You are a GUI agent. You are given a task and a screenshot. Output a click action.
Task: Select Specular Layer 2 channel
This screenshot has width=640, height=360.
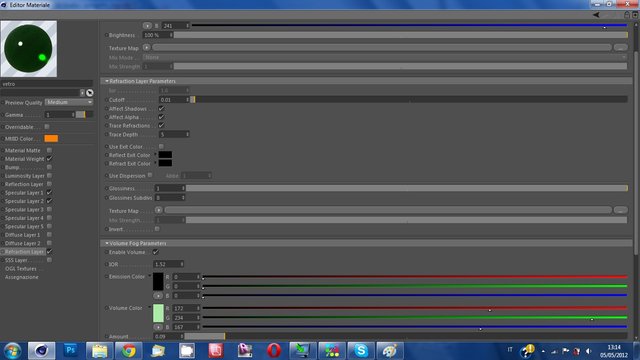[x=24, y=201]
